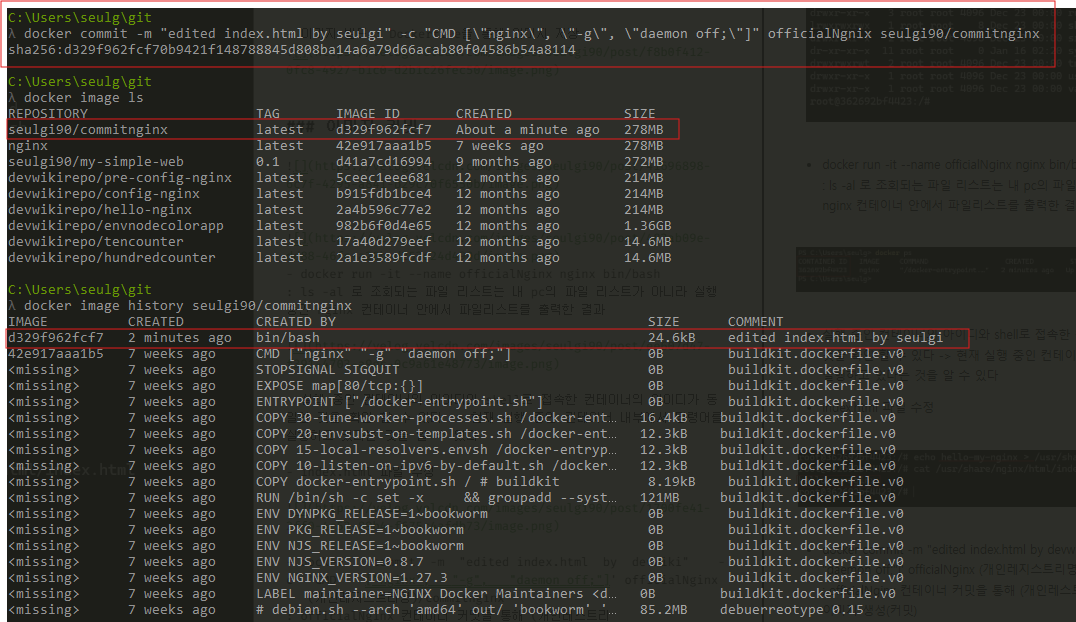Click image ID 5ceec1eee681
This screenshot has width=1076, height=622.
coord(384,177)
